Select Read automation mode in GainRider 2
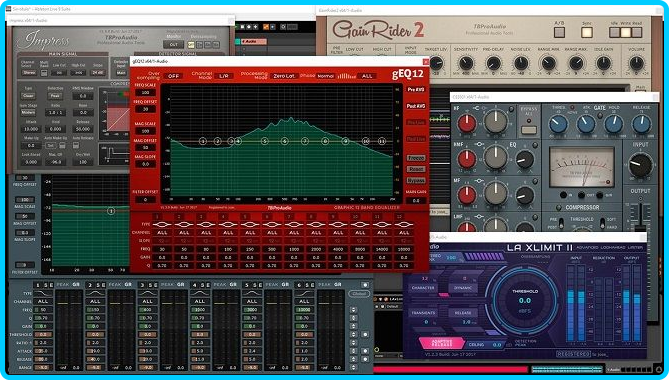669x380 pixels. [x=637, y=32]
